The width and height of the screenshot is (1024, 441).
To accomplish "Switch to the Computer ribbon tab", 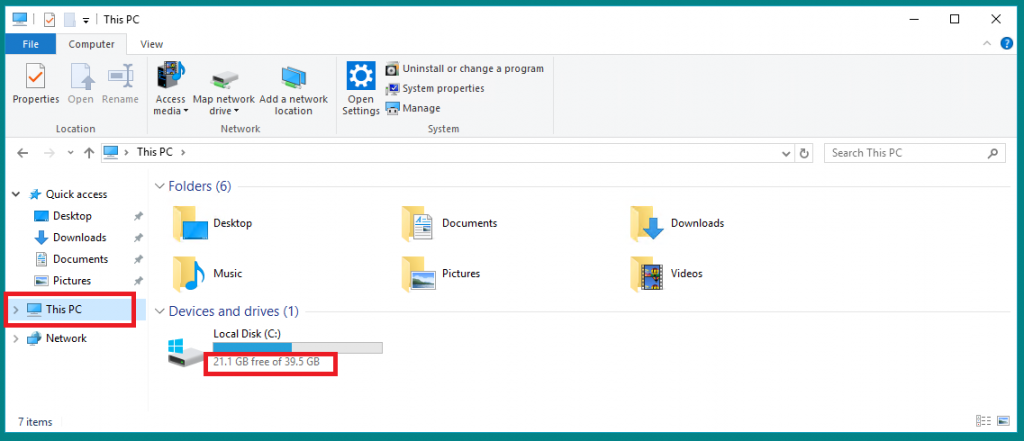I will [x=91, y=44].
